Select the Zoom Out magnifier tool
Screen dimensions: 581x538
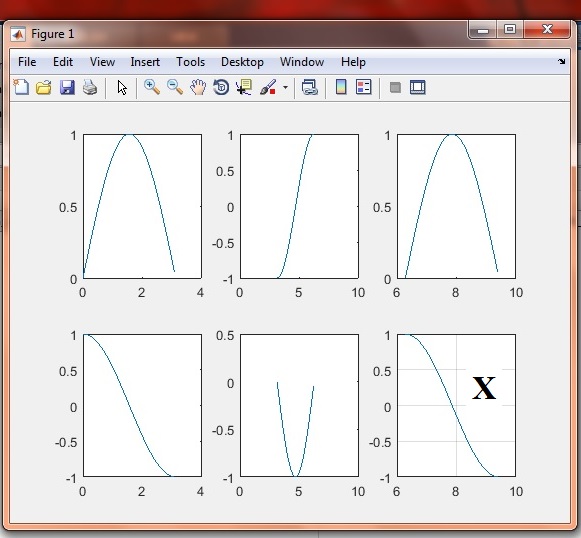(175, 88)
